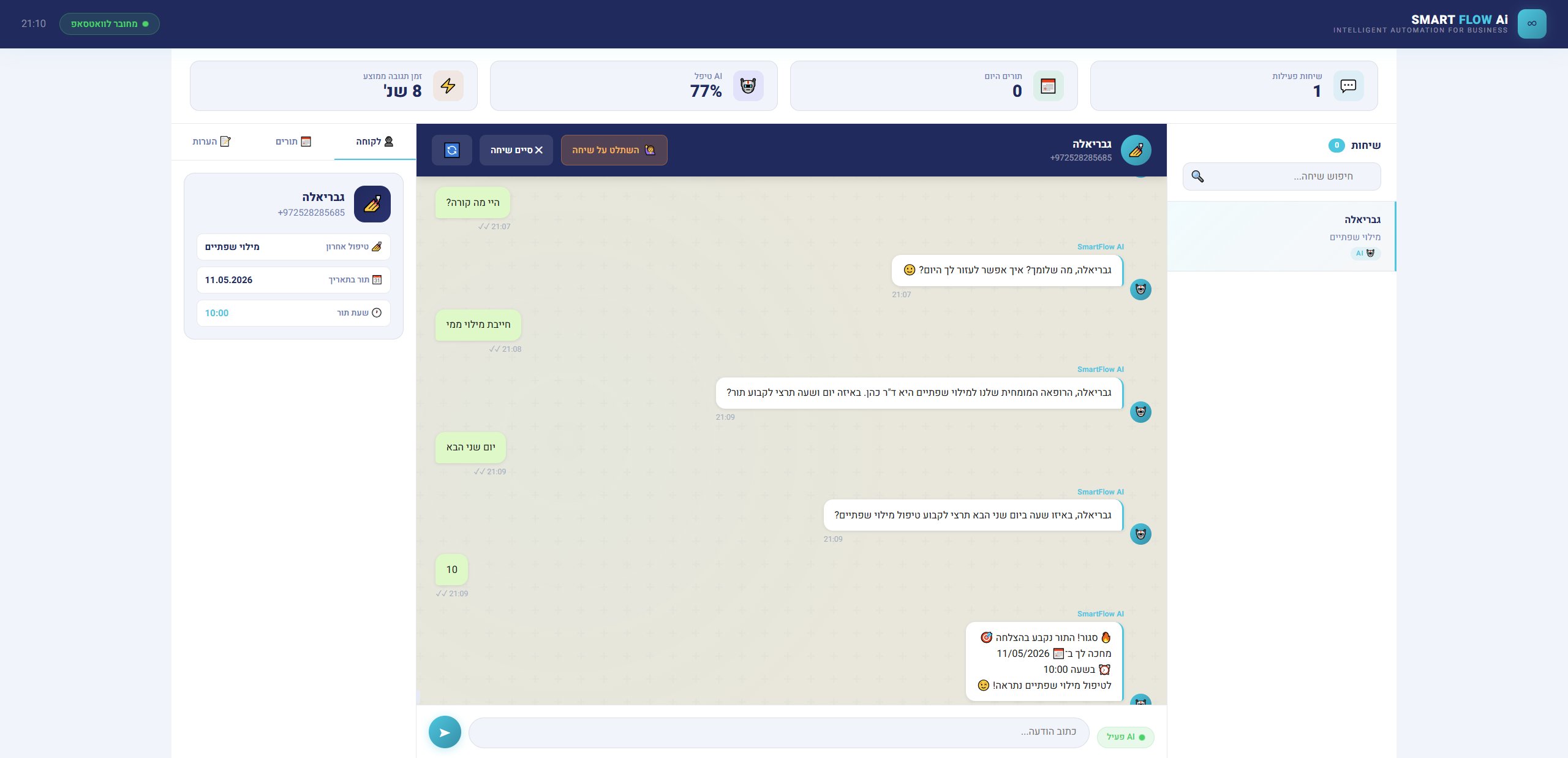
Task: Click the chats count badge showing 0
Action: coord(1336,145)
